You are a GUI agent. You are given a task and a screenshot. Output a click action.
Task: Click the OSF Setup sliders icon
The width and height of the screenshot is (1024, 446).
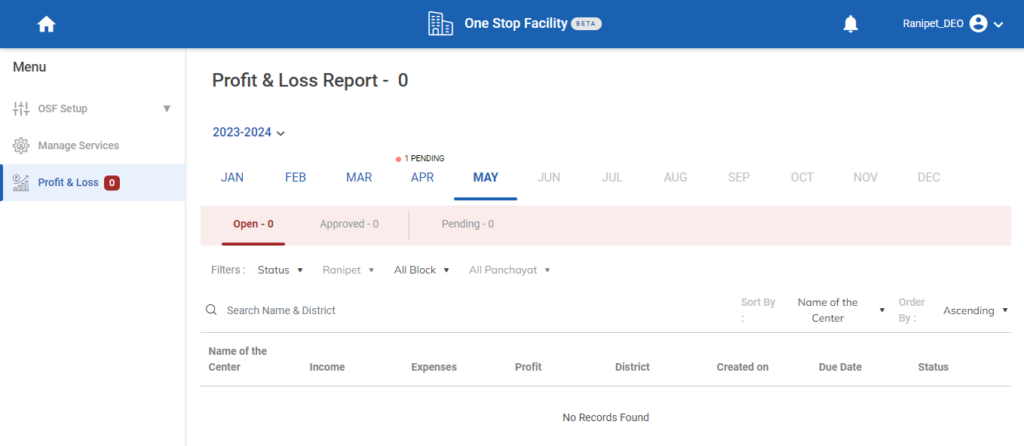tap(21, 108)
